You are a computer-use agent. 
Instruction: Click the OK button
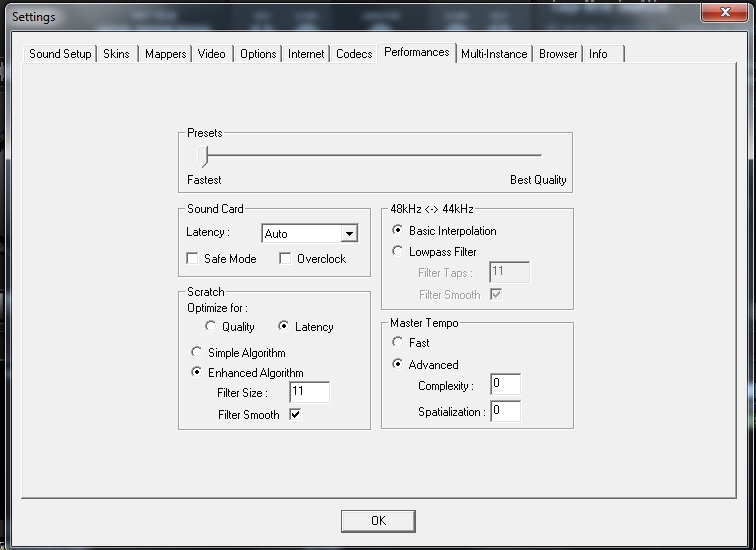[378, 521]
